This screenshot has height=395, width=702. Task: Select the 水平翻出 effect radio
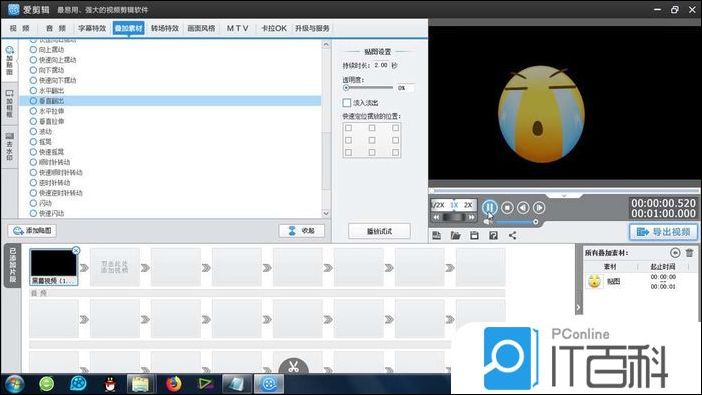[33, 90]
